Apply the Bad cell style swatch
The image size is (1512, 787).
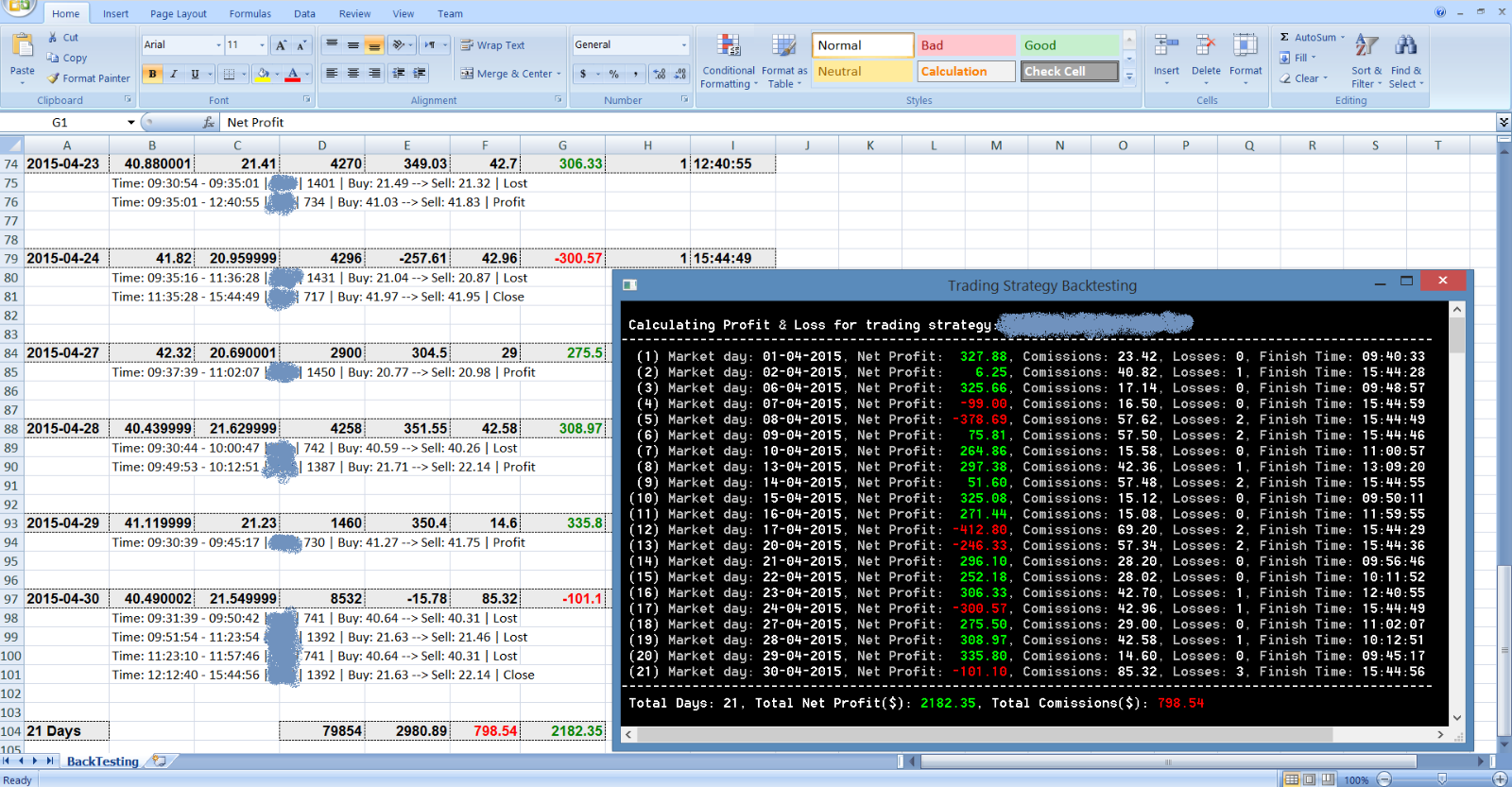click(966, 45)
